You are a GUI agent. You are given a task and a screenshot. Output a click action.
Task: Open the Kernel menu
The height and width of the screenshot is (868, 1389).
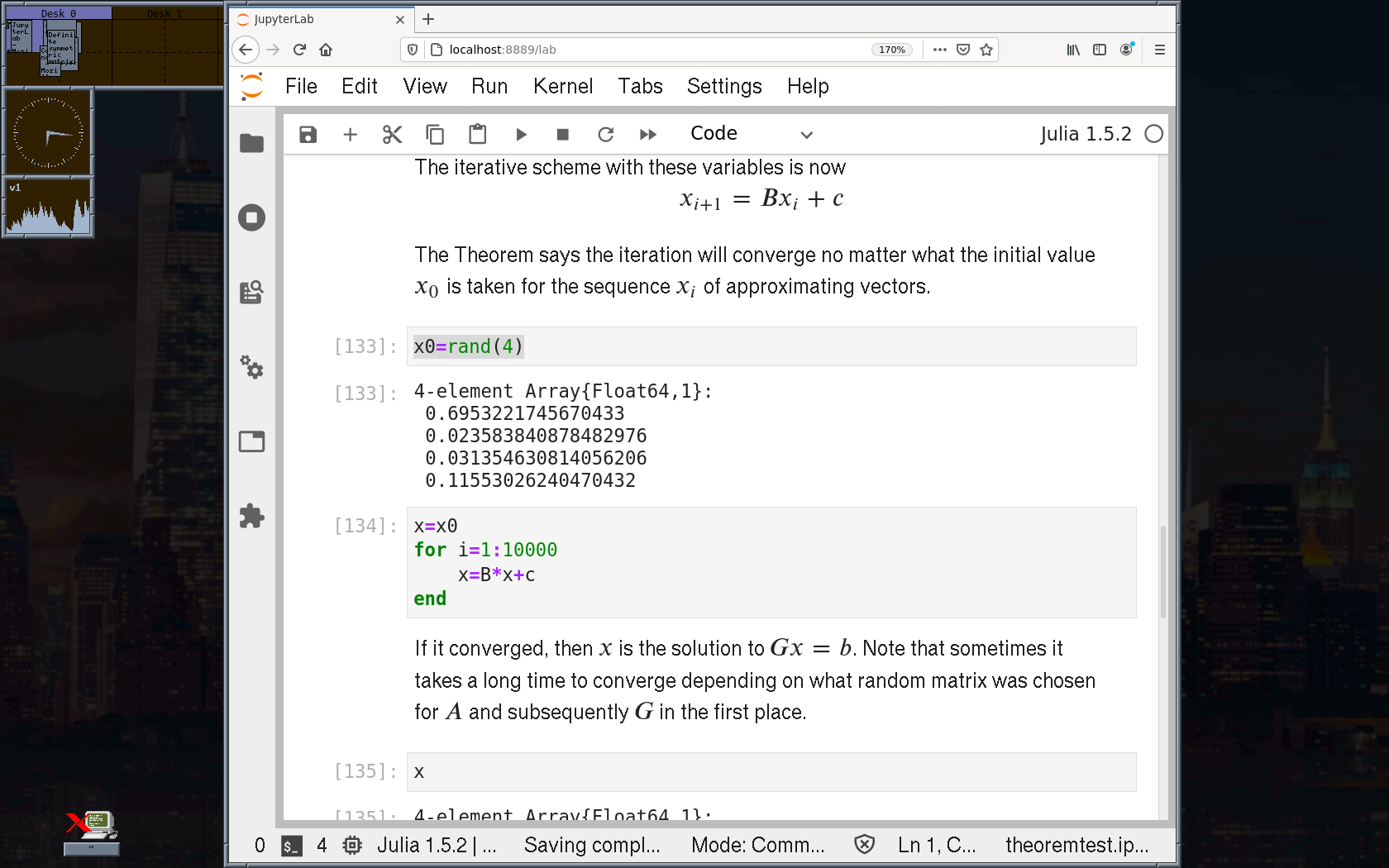562,86
